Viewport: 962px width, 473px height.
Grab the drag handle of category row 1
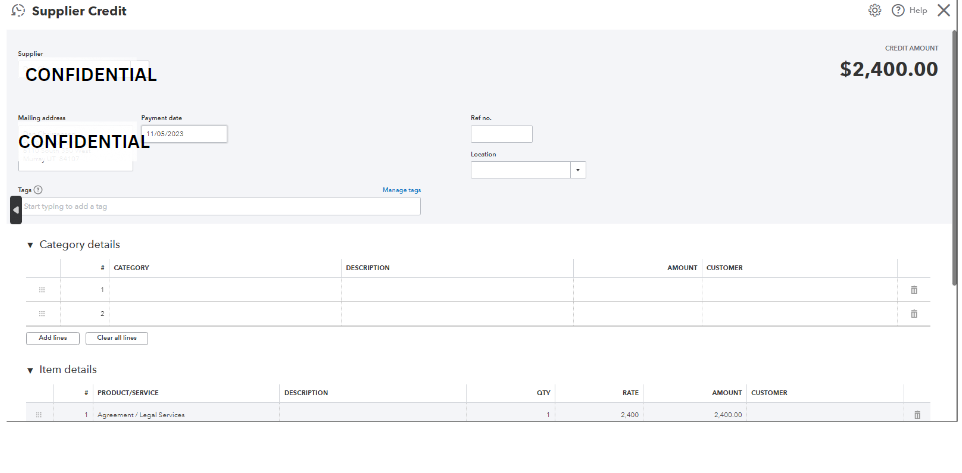[42, 290]
